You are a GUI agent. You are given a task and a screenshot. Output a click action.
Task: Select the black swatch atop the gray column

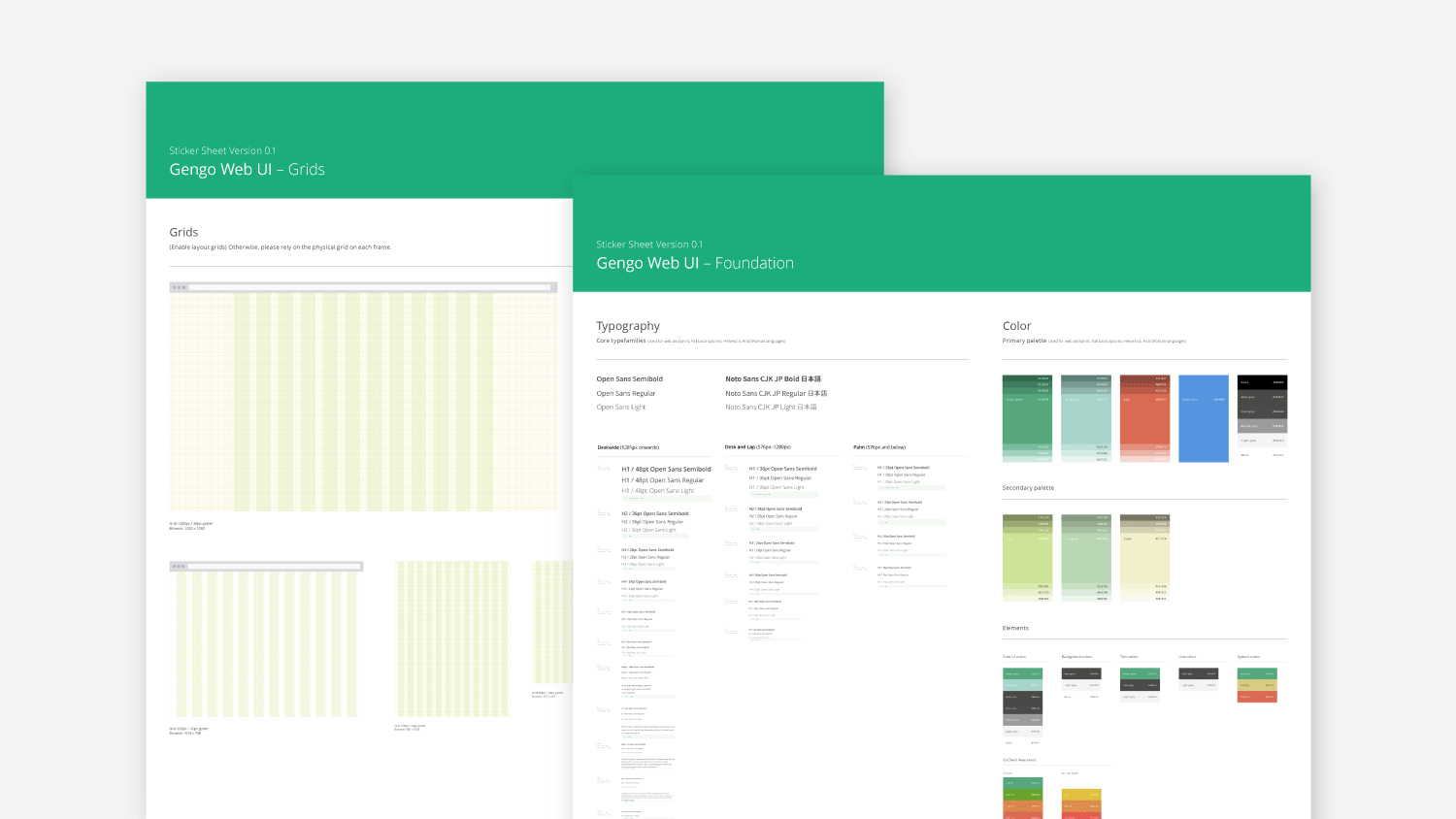(1262, 382)
